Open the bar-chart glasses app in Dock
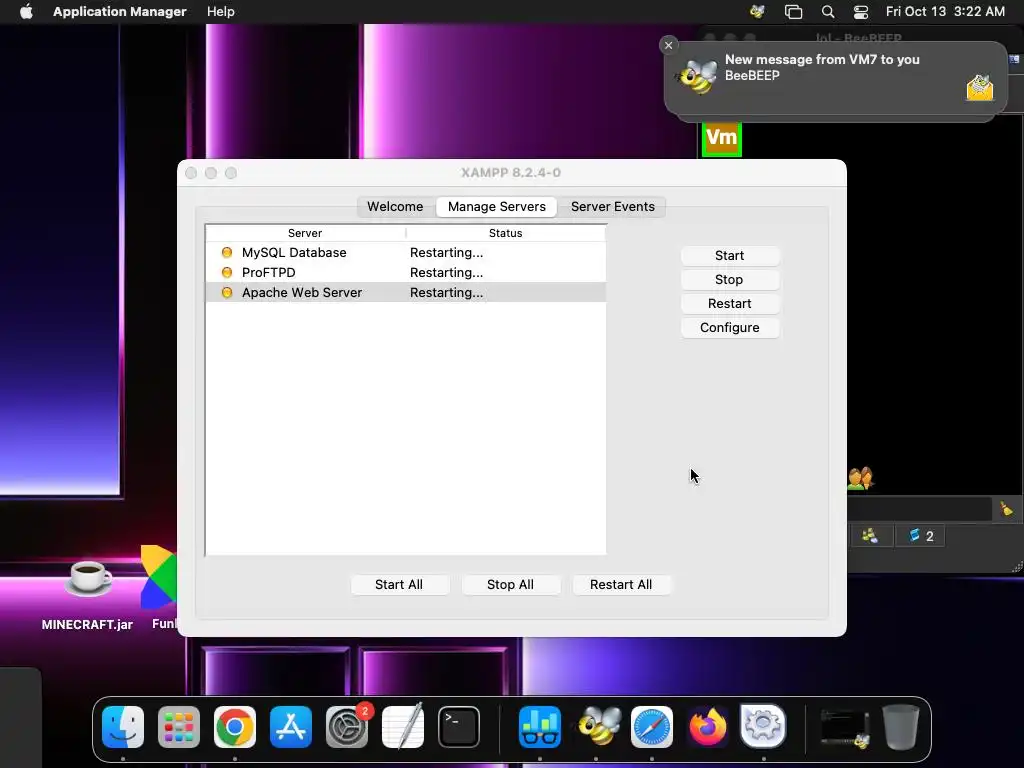1024x768 pixels. [x=539, y=727]
